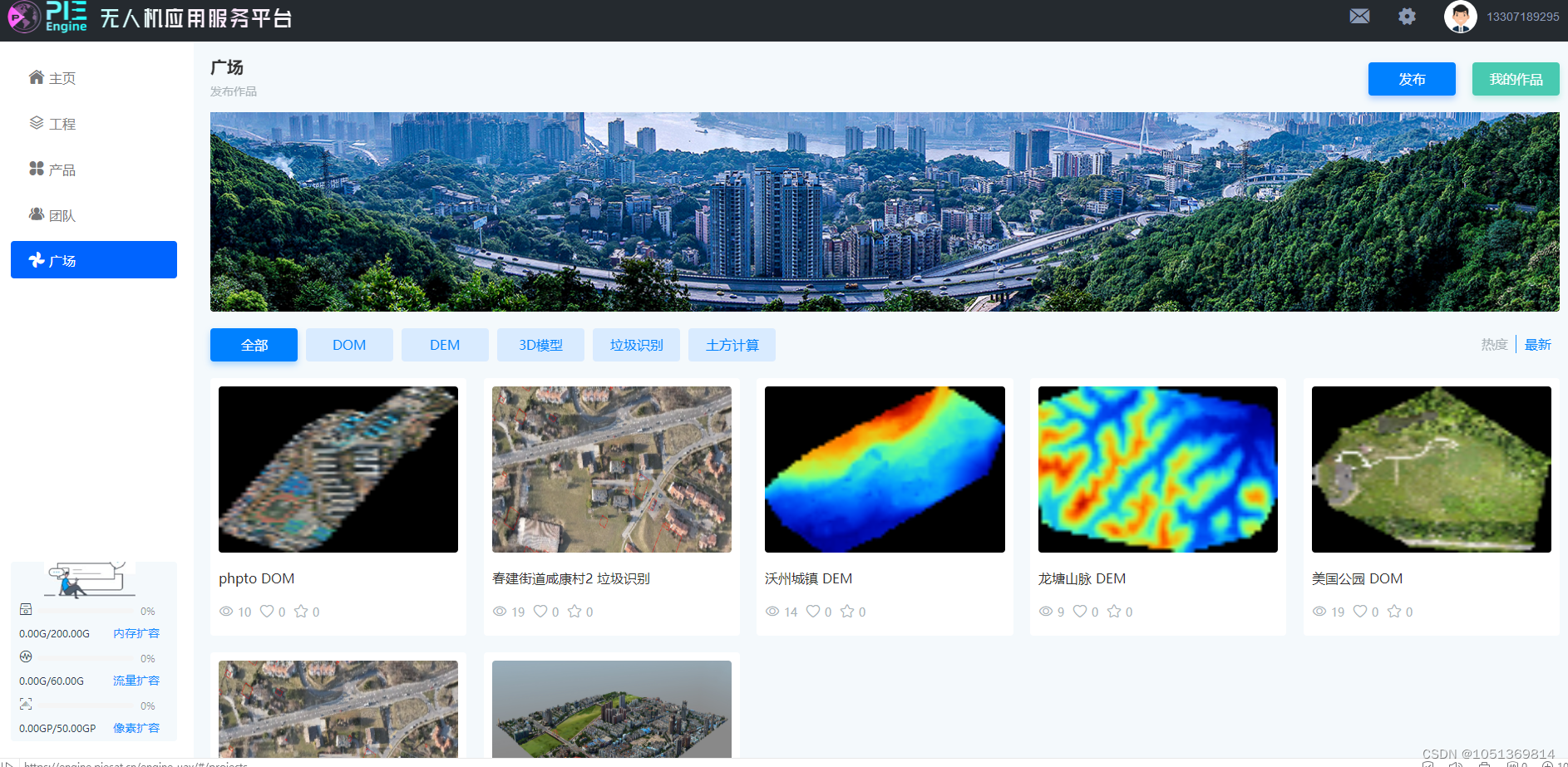
Task: Click the grid icon beside 产品
Action: pyautogui.click(x=37, y=169)
